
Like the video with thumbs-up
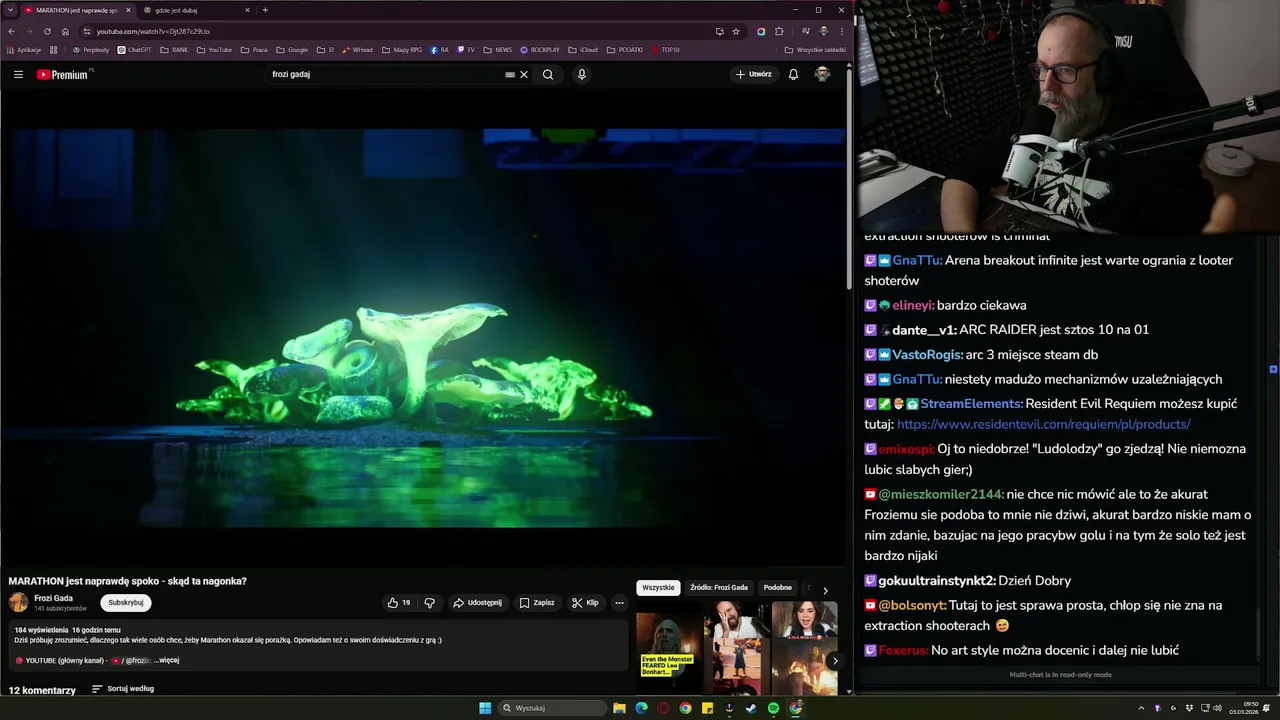[399, 603]
